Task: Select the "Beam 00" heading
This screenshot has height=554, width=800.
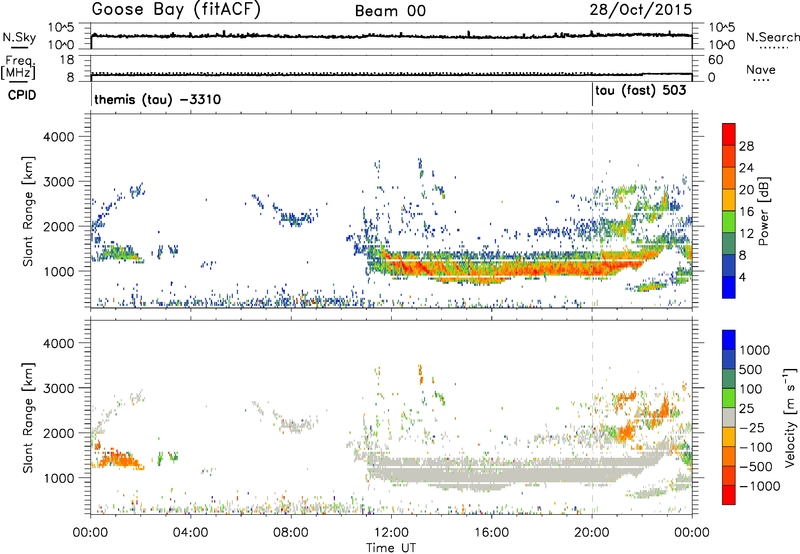Action: pos(390,11)
